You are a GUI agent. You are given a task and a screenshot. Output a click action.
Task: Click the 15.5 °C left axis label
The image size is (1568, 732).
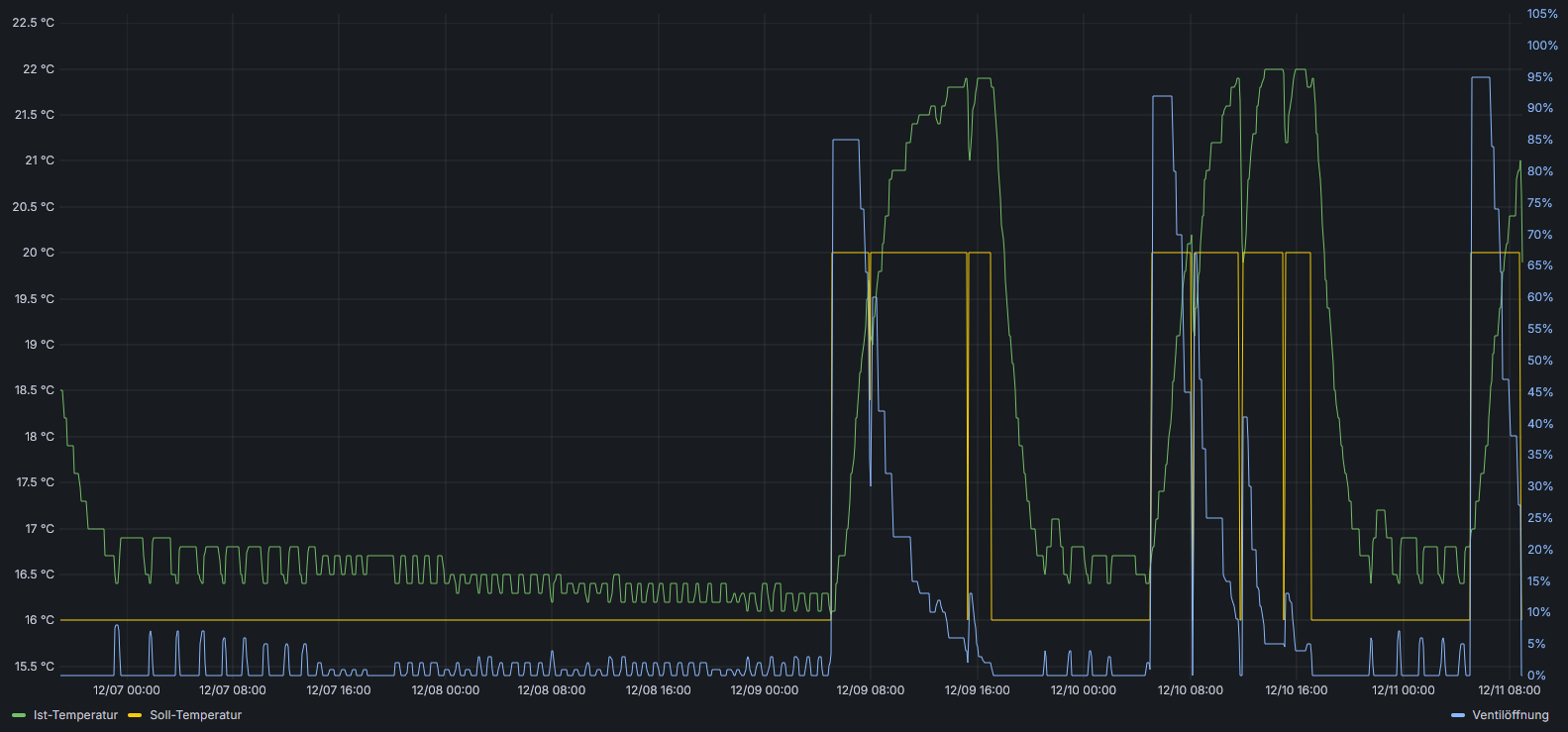(34, 667)
